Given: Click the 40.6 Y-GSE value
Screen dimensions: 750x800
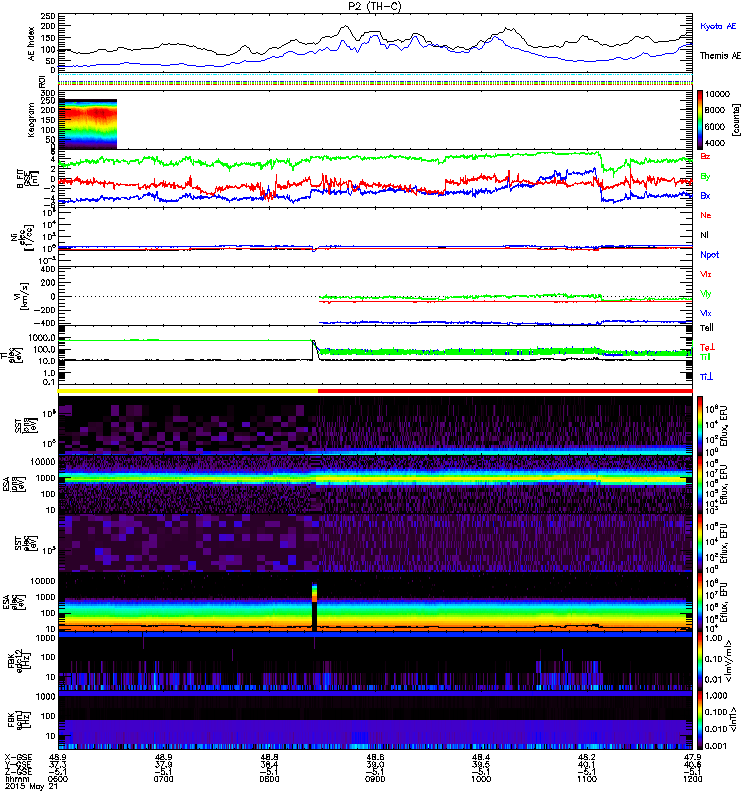Looking at the screenshot, I should pyautogui.click(x=692, y=764).
